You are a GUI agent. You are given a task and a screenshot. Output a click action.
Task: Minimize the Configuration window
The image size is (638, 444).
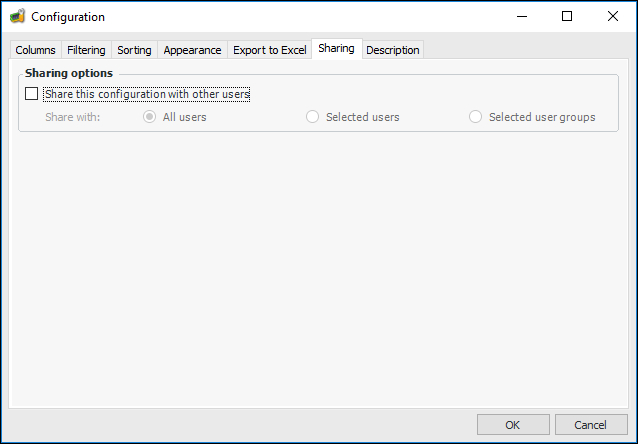click(522, 17)
